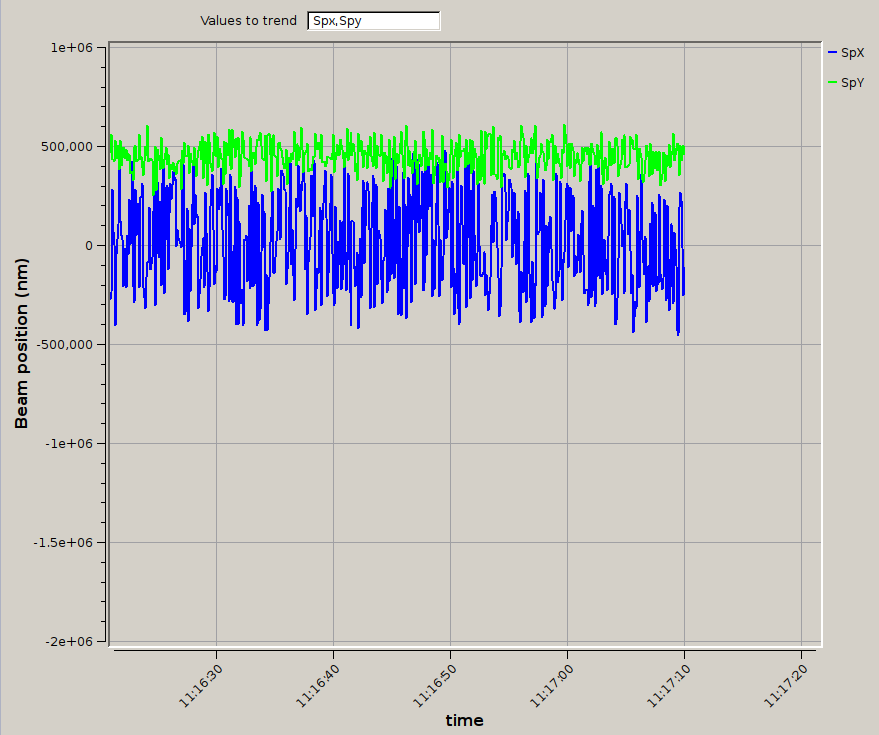The width and height of the screenshot is (879, 735).
Task: Click the 'Beam position (nm)' axis title
Action: 21,344
